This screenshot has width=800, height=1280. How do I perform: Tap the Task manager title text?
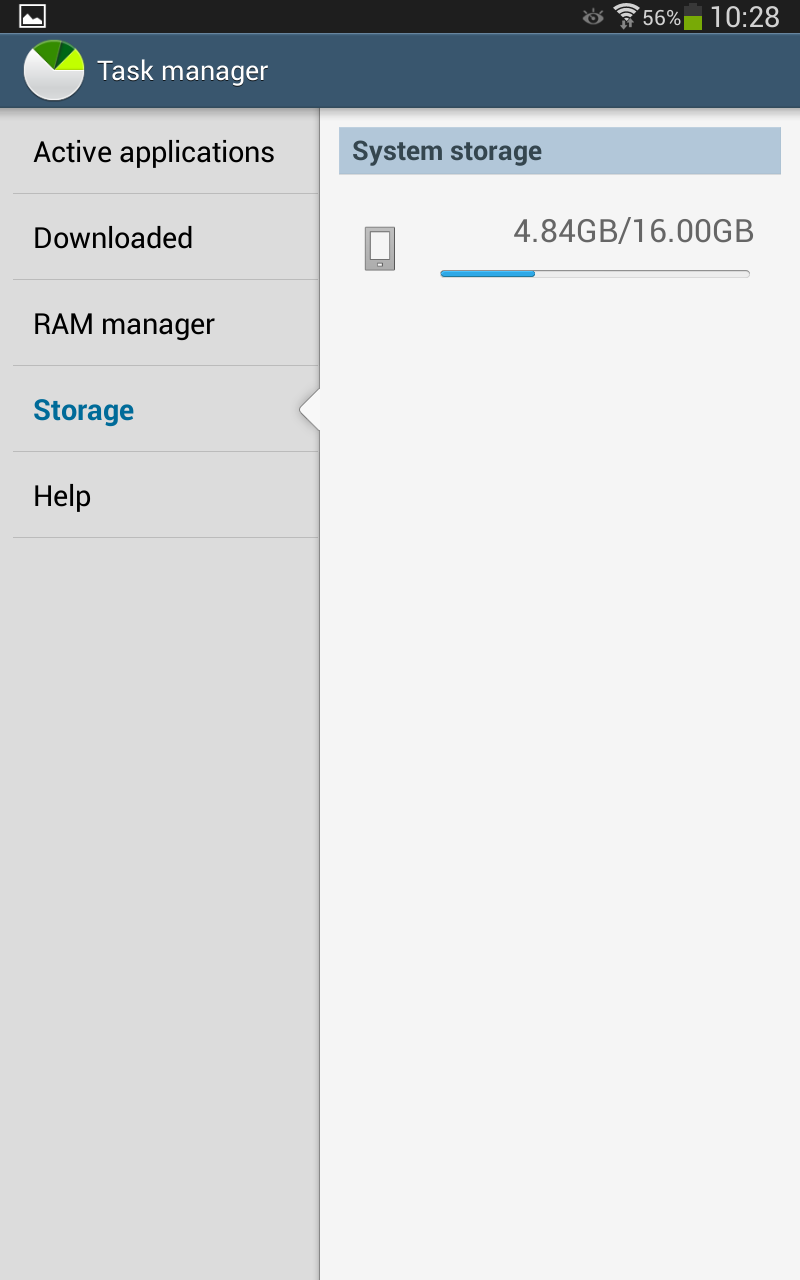(183, 71)
